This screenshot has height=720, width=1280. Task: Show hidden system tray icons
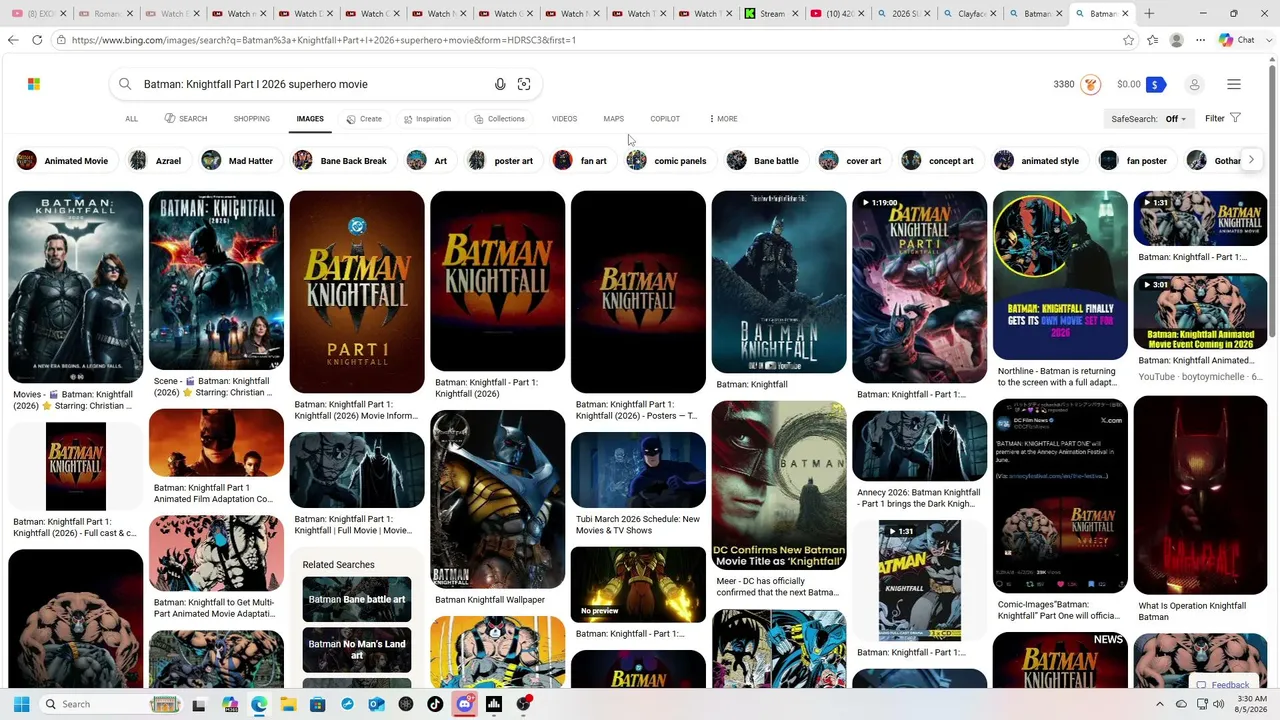1160,704
